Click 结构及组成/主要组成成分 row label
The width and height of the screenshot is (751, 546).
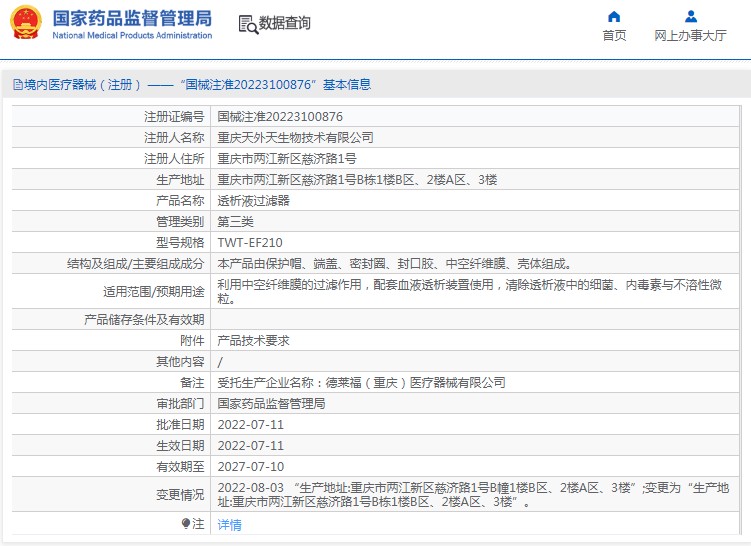click(136, 264)
